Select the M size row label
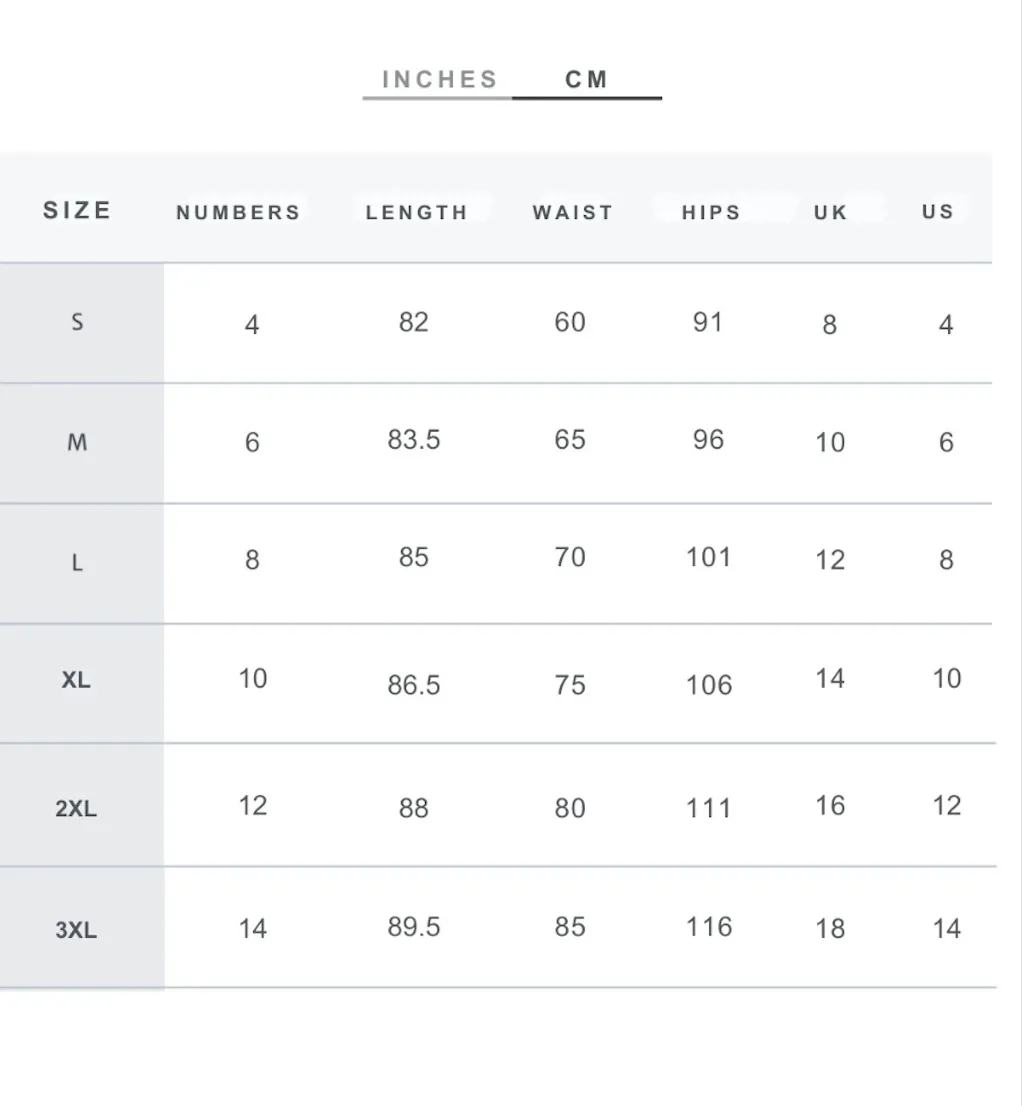The width and height of the screenshot is (1022, 1106). click(x=78, y=442)
